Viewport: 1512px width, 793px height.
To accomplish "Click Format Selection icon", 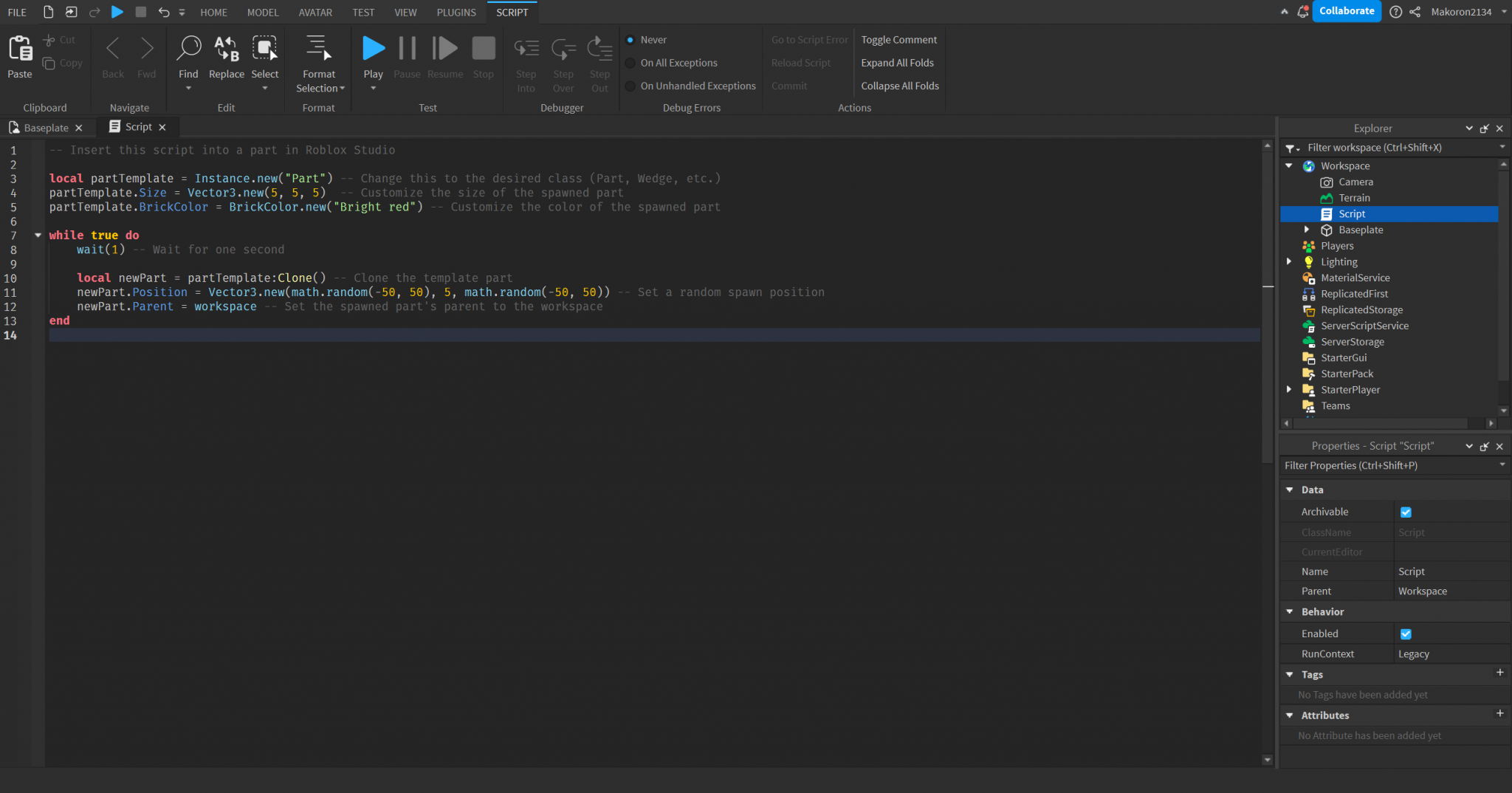I will tap(318, 49).
